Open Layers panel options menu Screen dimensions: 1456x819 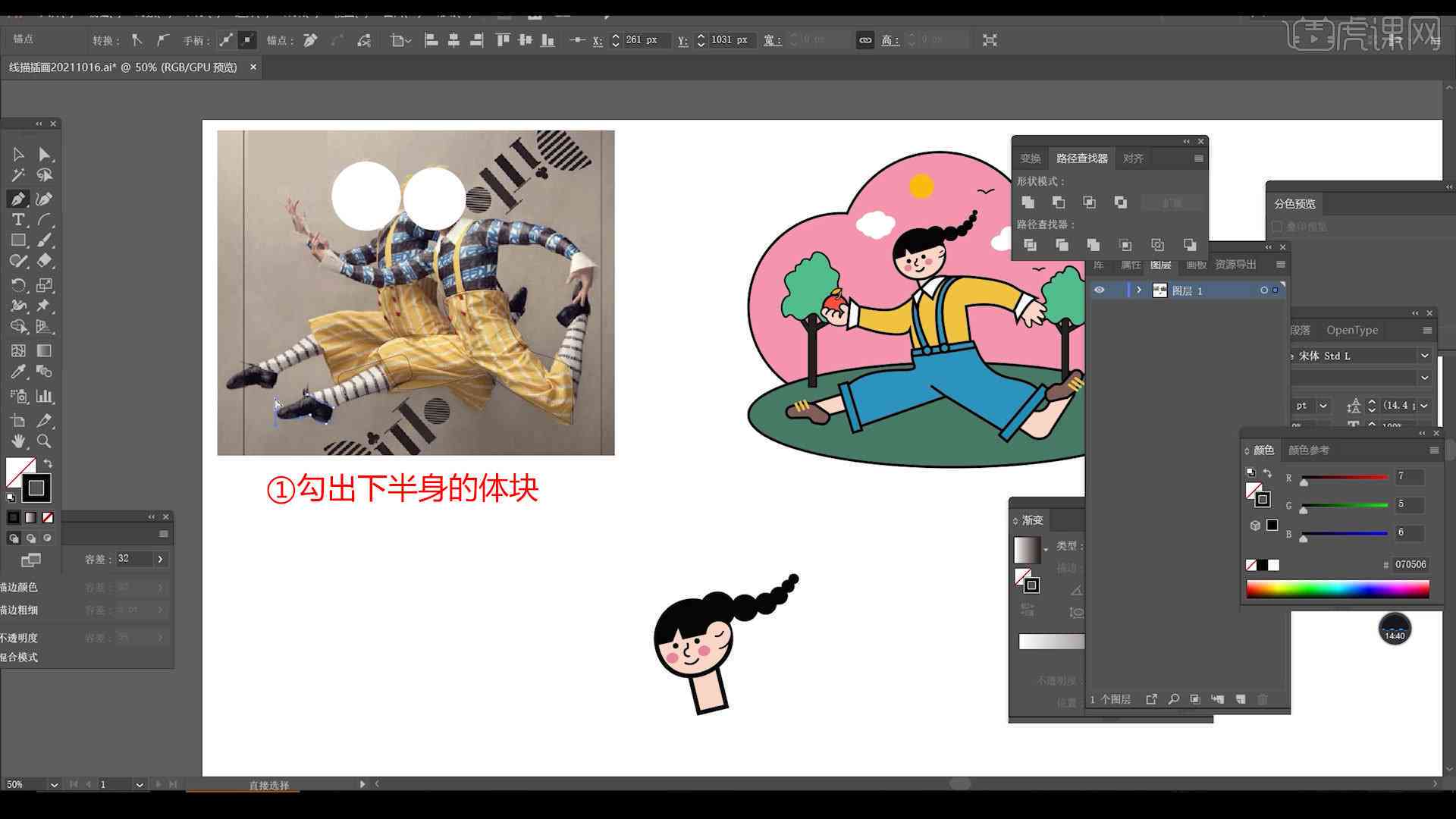[x=1280, y=265]
